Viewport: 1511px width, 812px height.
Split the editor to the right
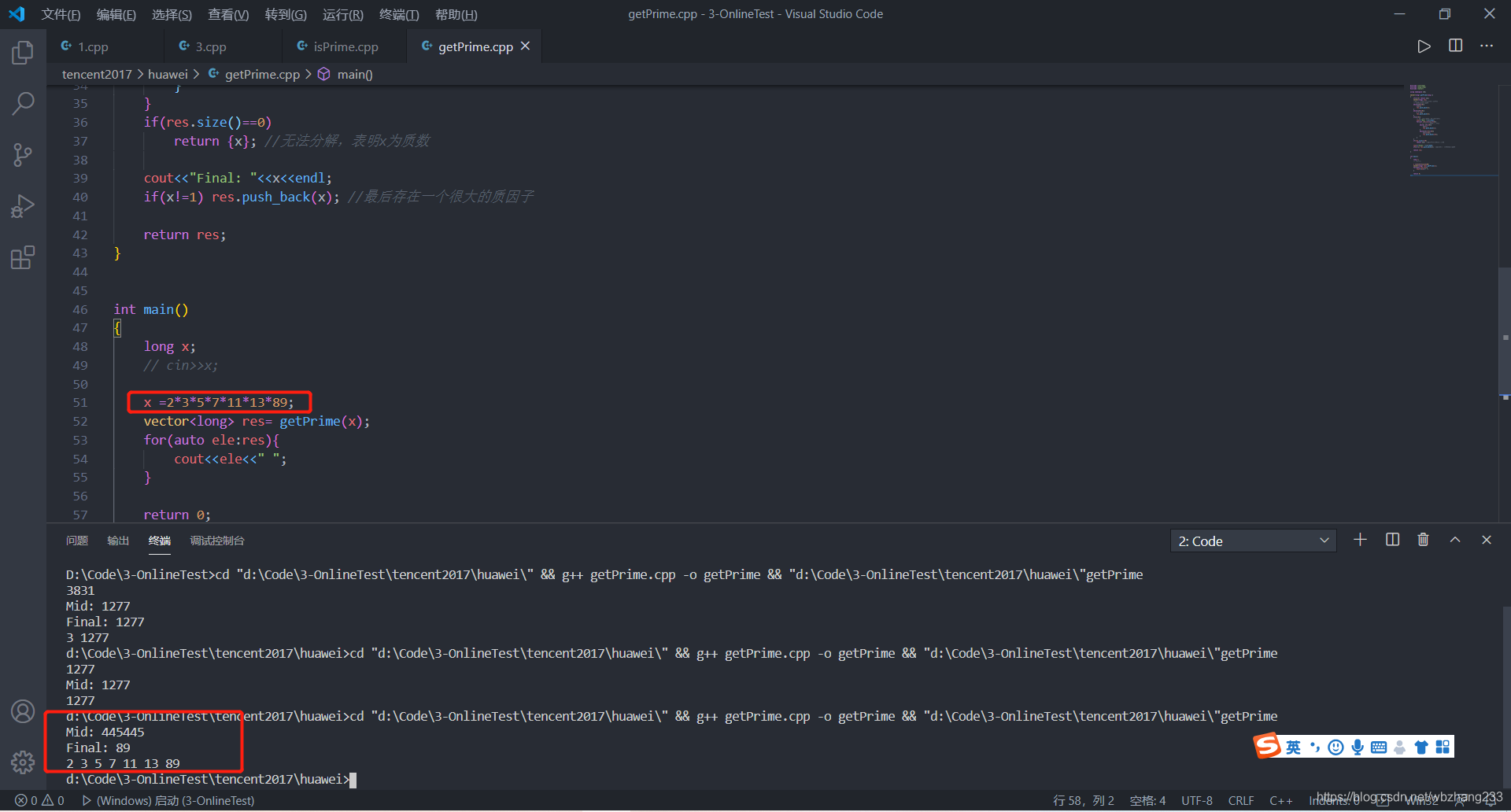click(1455, 46)
